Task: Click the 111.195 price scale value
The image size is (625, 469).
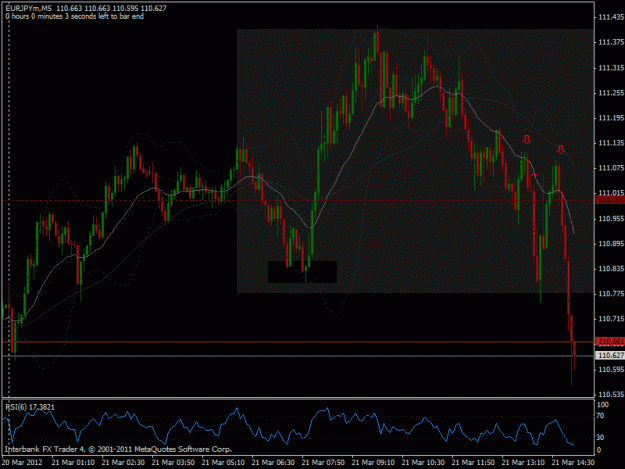Action: [611, 118]
